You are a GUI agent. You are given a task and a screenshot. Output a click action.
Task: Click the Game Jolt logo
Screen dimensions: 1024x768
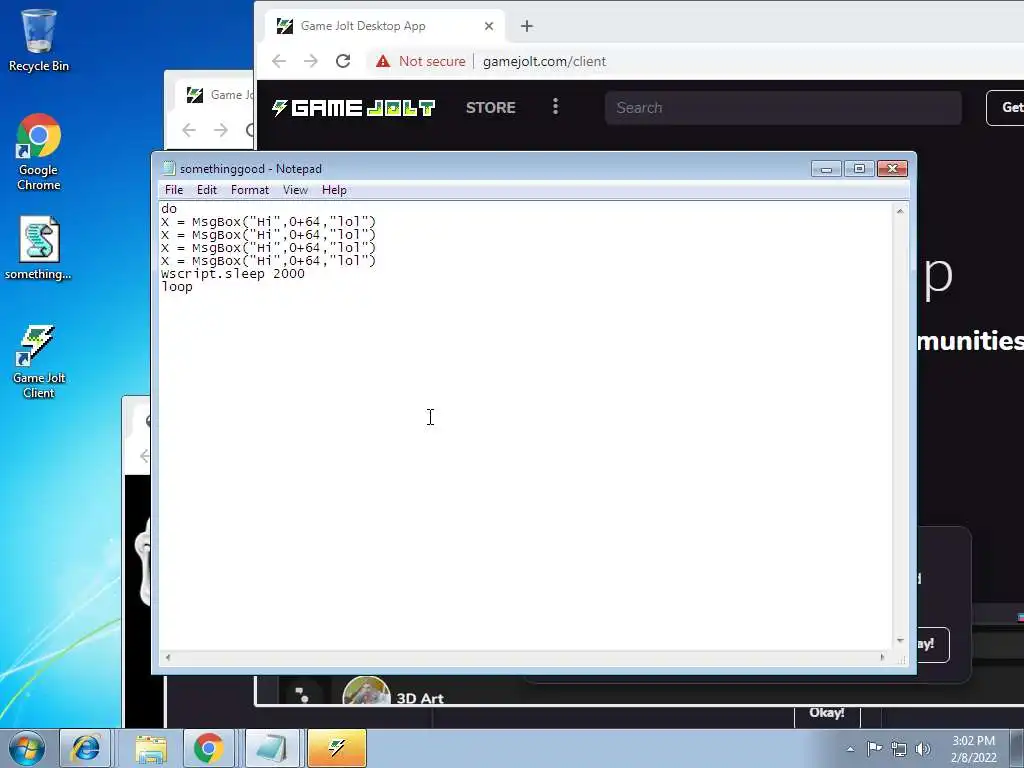[353, 108]
